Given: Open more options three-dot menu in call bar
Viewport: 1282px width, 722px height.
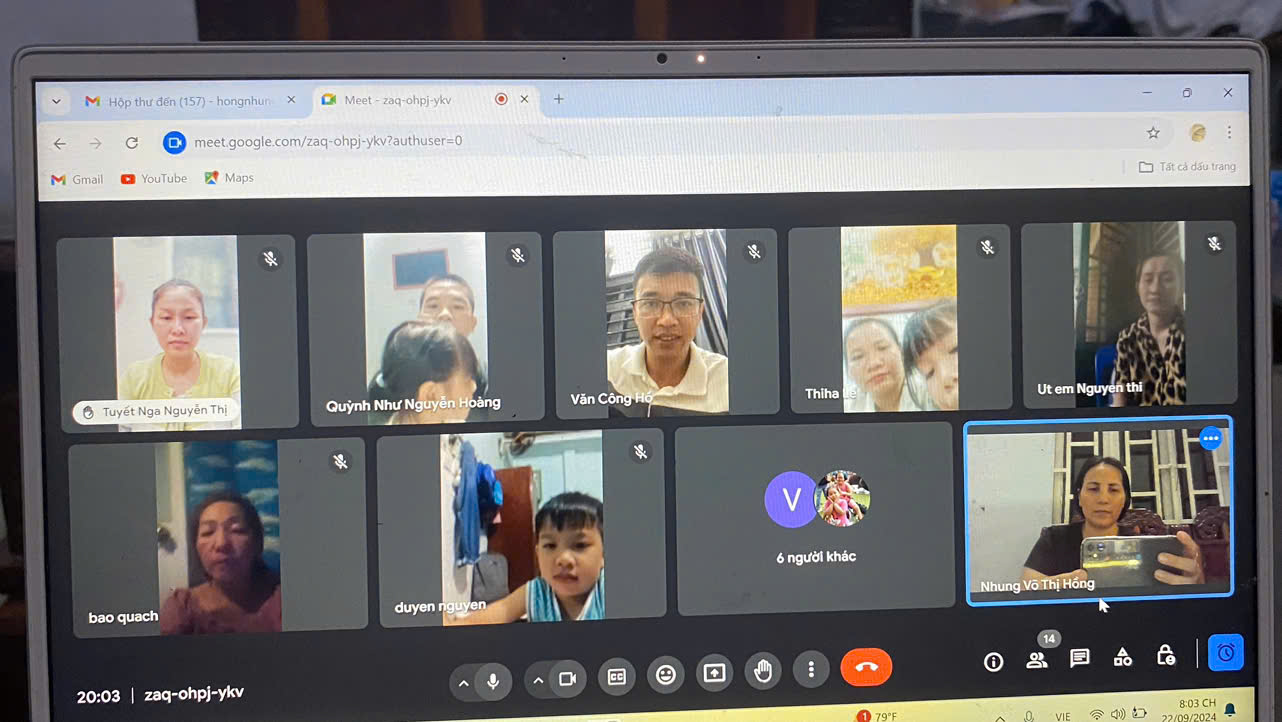Looking at the screenshot, I should click(811, 669).
